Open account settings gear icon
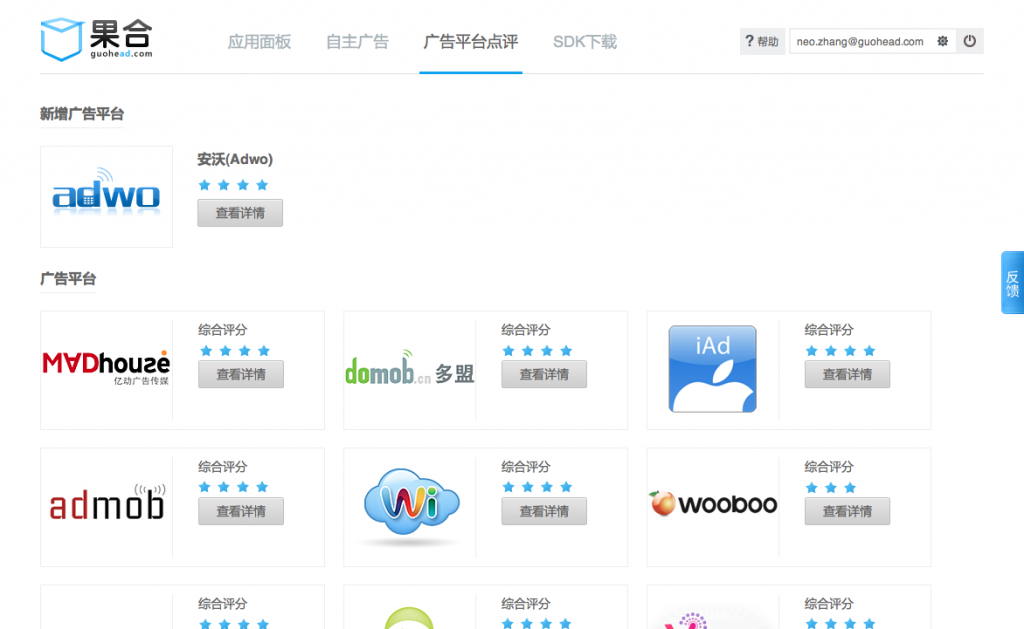 point(942,41)
